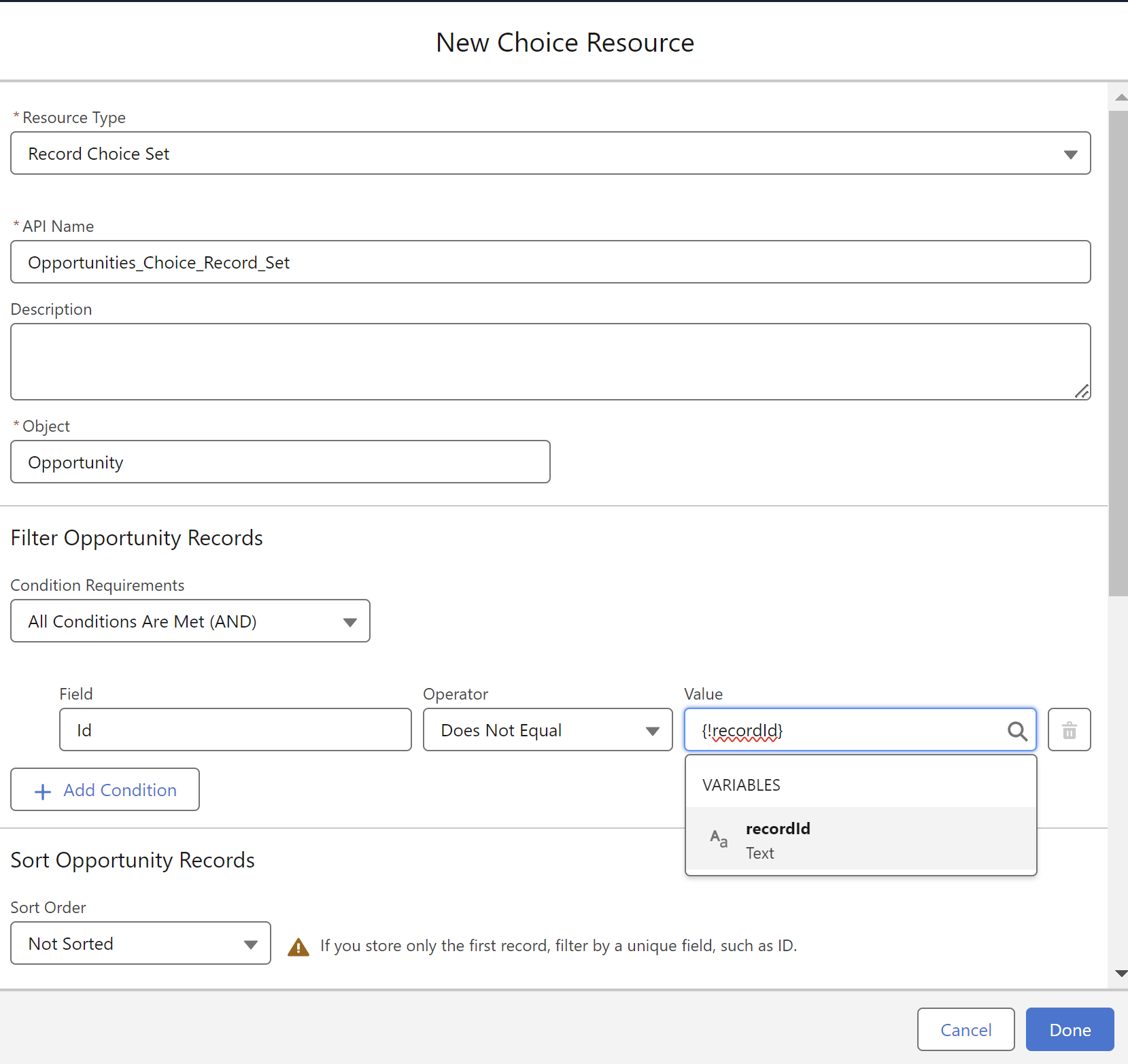Image resolution: width=1128 pixels, height=1064 pixels.
Task: Click the Id field input
Action: pos(235,730)
